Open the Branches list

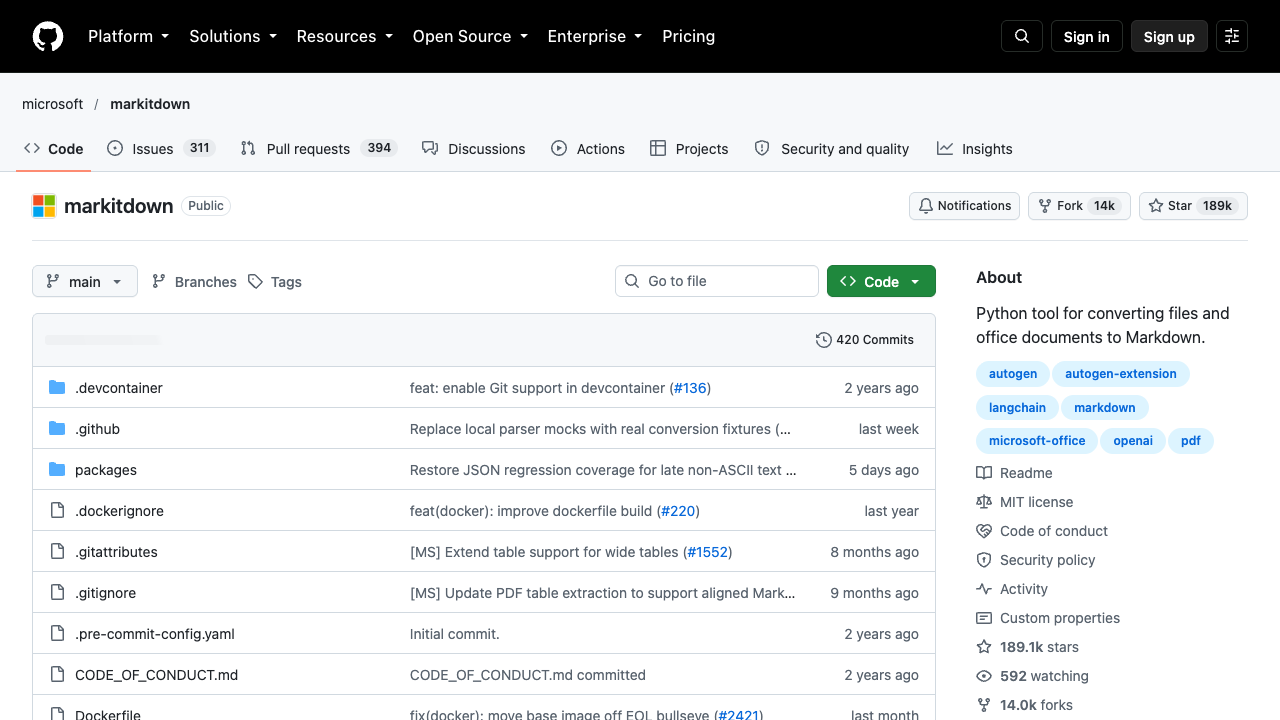point(194,282)
